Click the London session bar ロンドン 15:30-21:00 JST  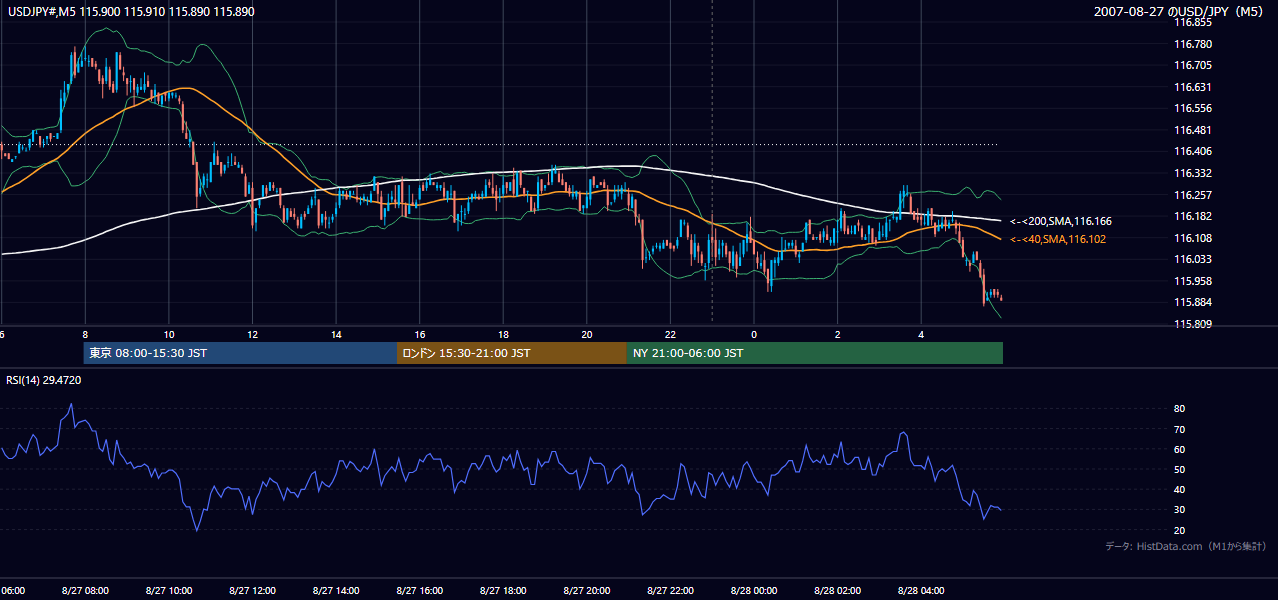512,353
